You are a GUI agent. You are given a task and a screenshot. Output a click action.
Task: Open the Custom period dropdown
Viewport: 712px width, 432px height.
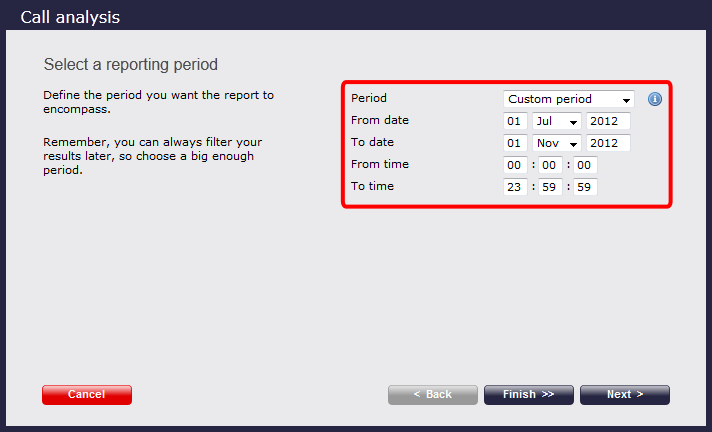click(x=569, y=99)
